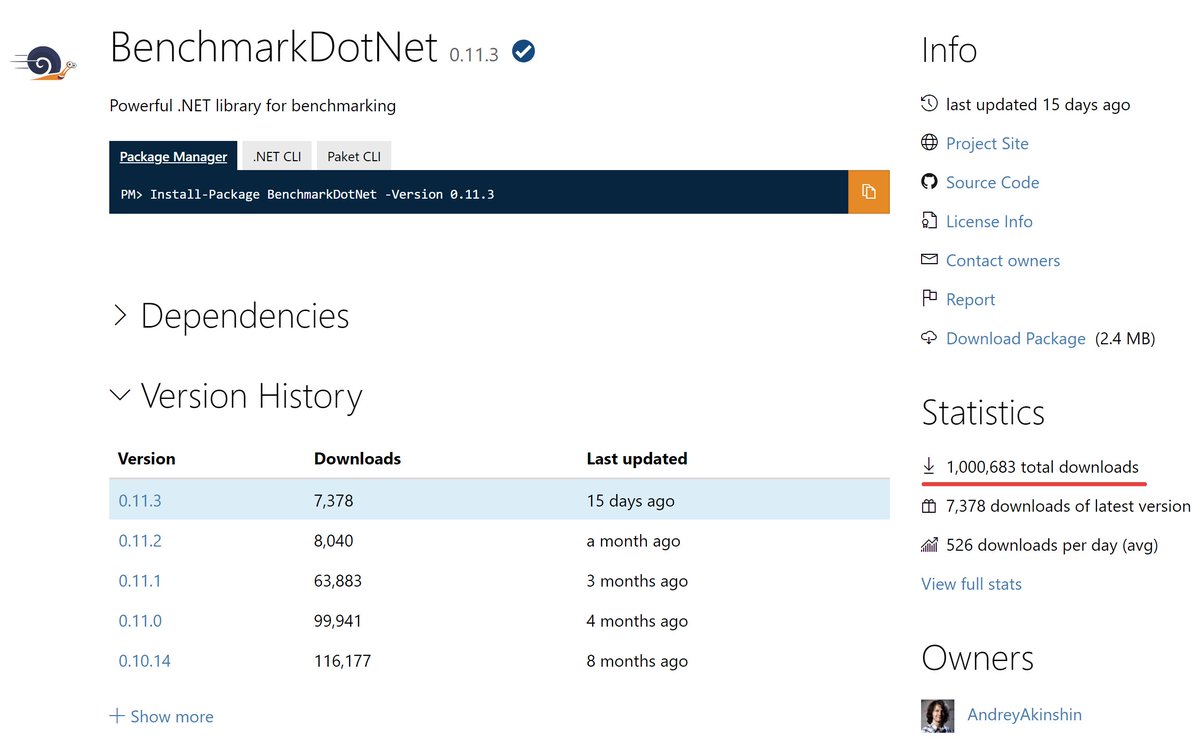
Task: Click the envelope icon beside Contact owners
Action: pos(929,260)
